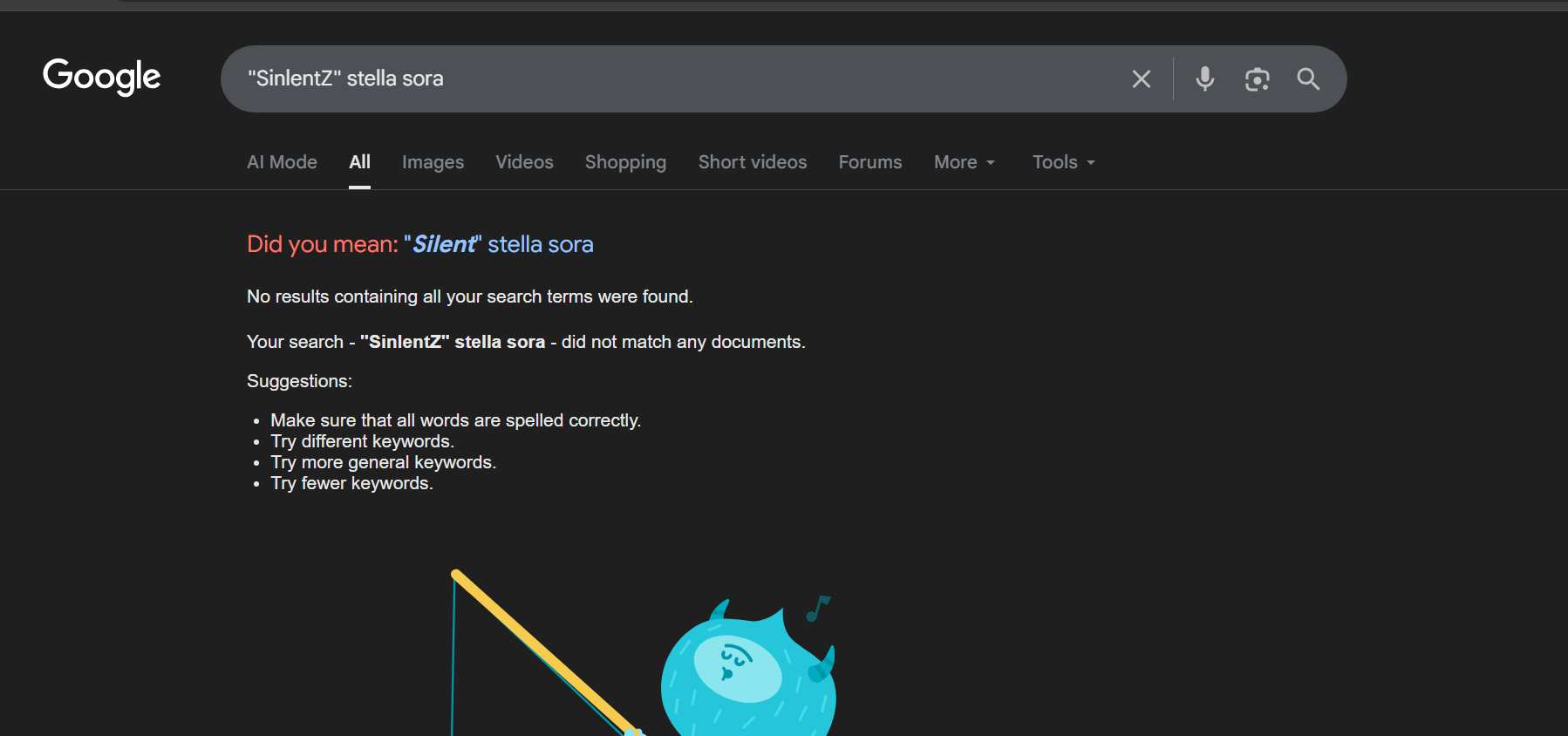Click 'Try fewer keywords.' text
Viewport: 1568px width, 736px height.
[352, 483]
